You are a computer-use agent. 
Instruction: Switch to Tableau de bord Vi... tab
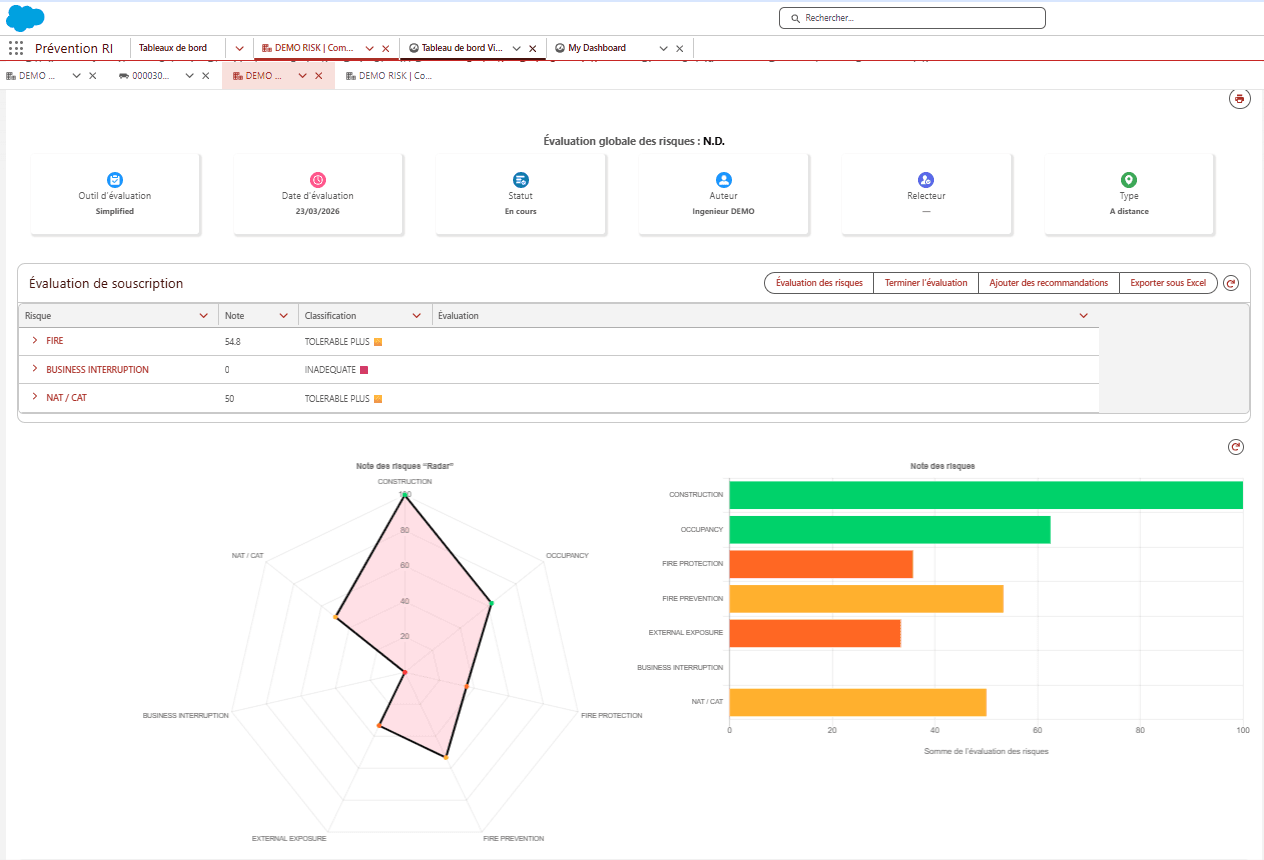click(x=461, y=48)
